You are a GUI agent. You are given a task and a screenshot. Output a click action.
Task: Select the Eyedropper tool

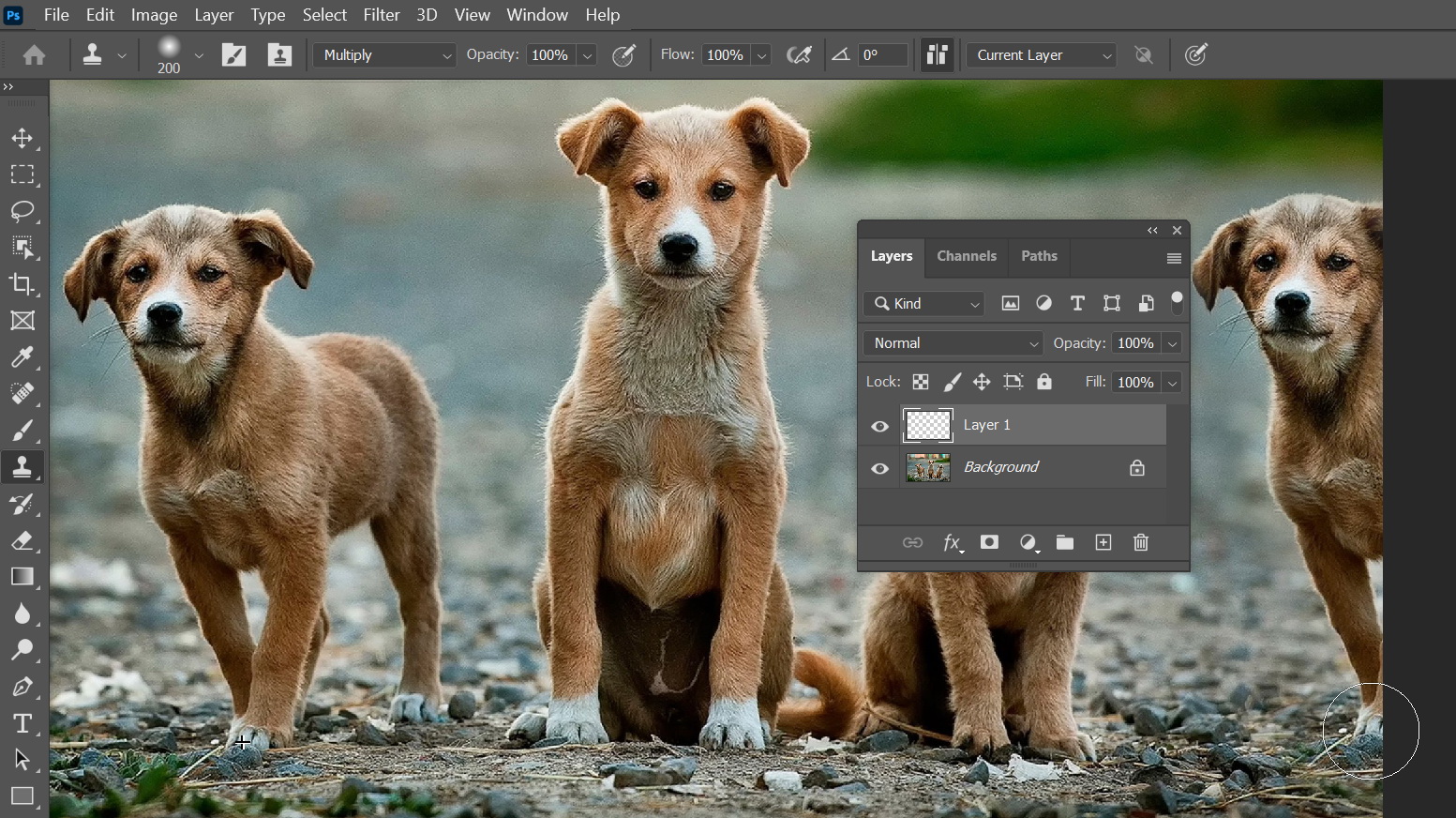23,357
